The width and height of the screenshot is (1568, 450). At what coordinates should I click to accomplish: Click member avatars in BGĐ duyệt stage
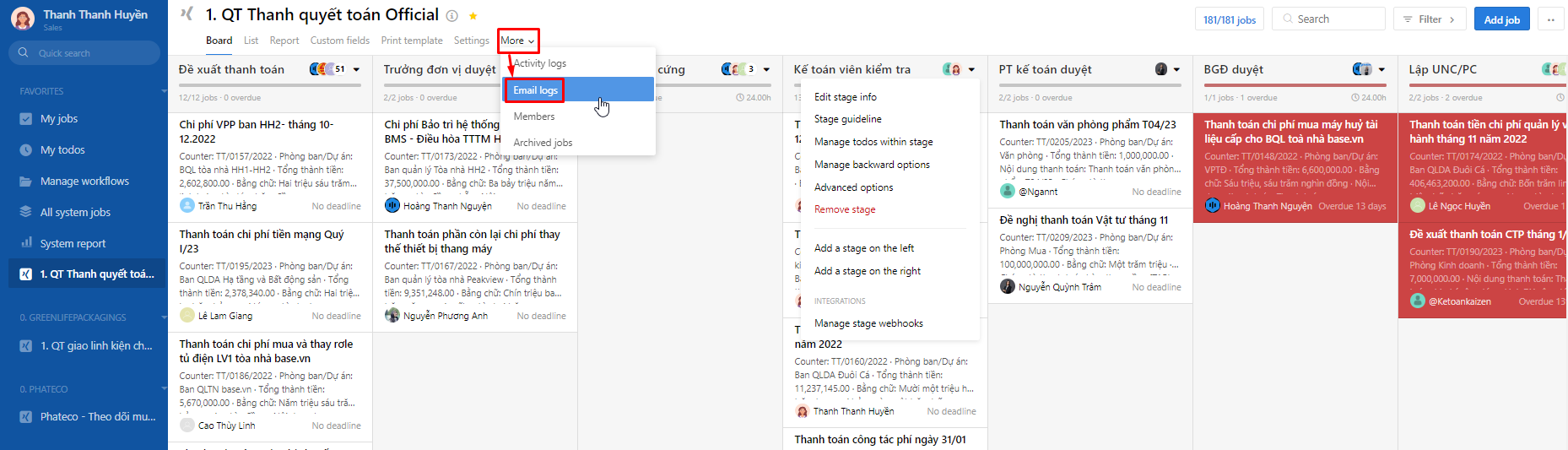1362,69
